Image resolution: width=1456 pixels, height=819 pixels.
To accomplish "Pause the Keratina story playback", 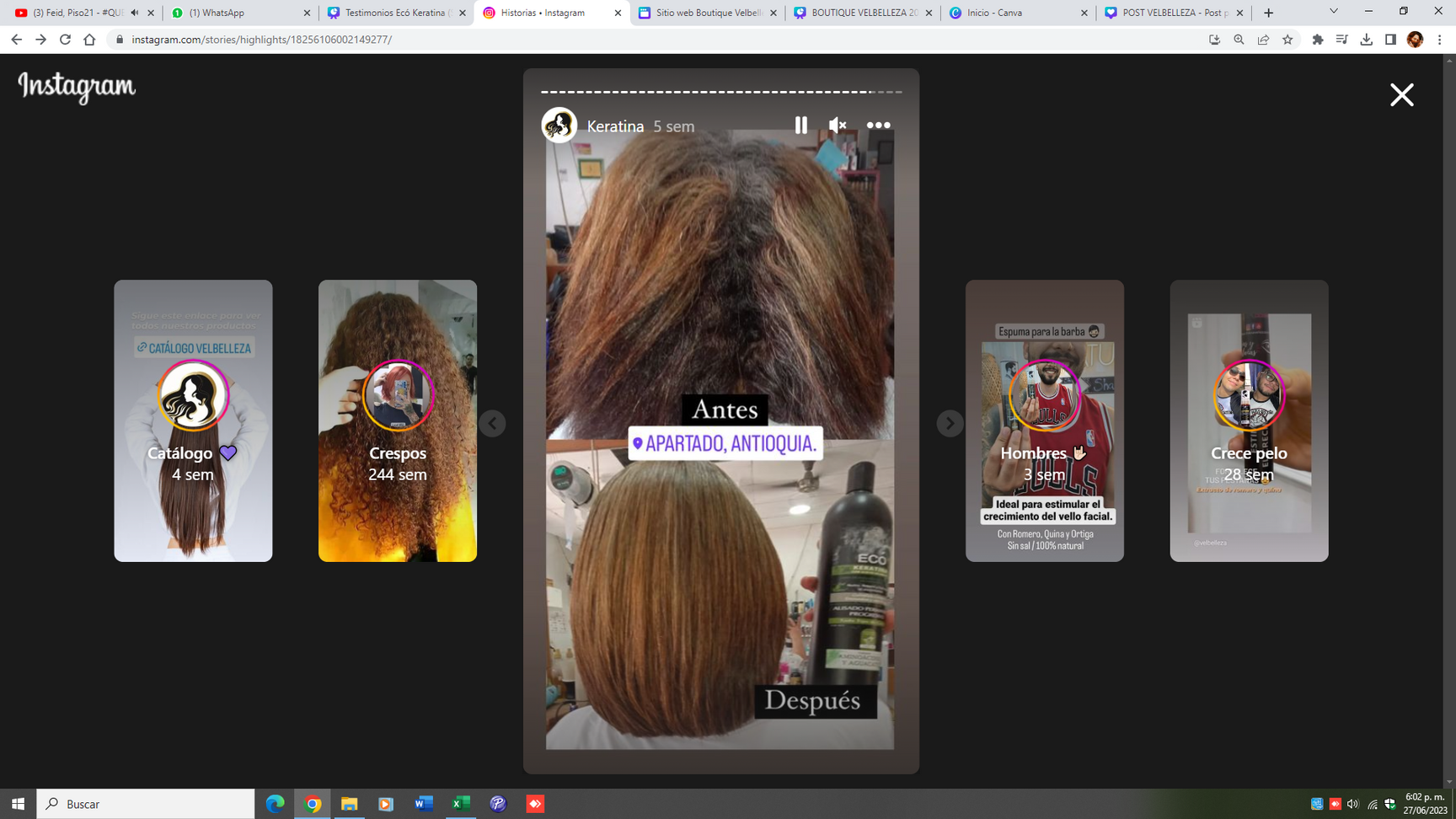I will [800, 126].
